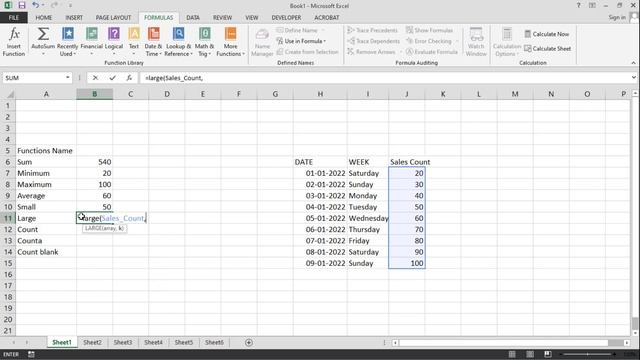Click Calculate Sheet
640x360 pixels.
point(547,49)
